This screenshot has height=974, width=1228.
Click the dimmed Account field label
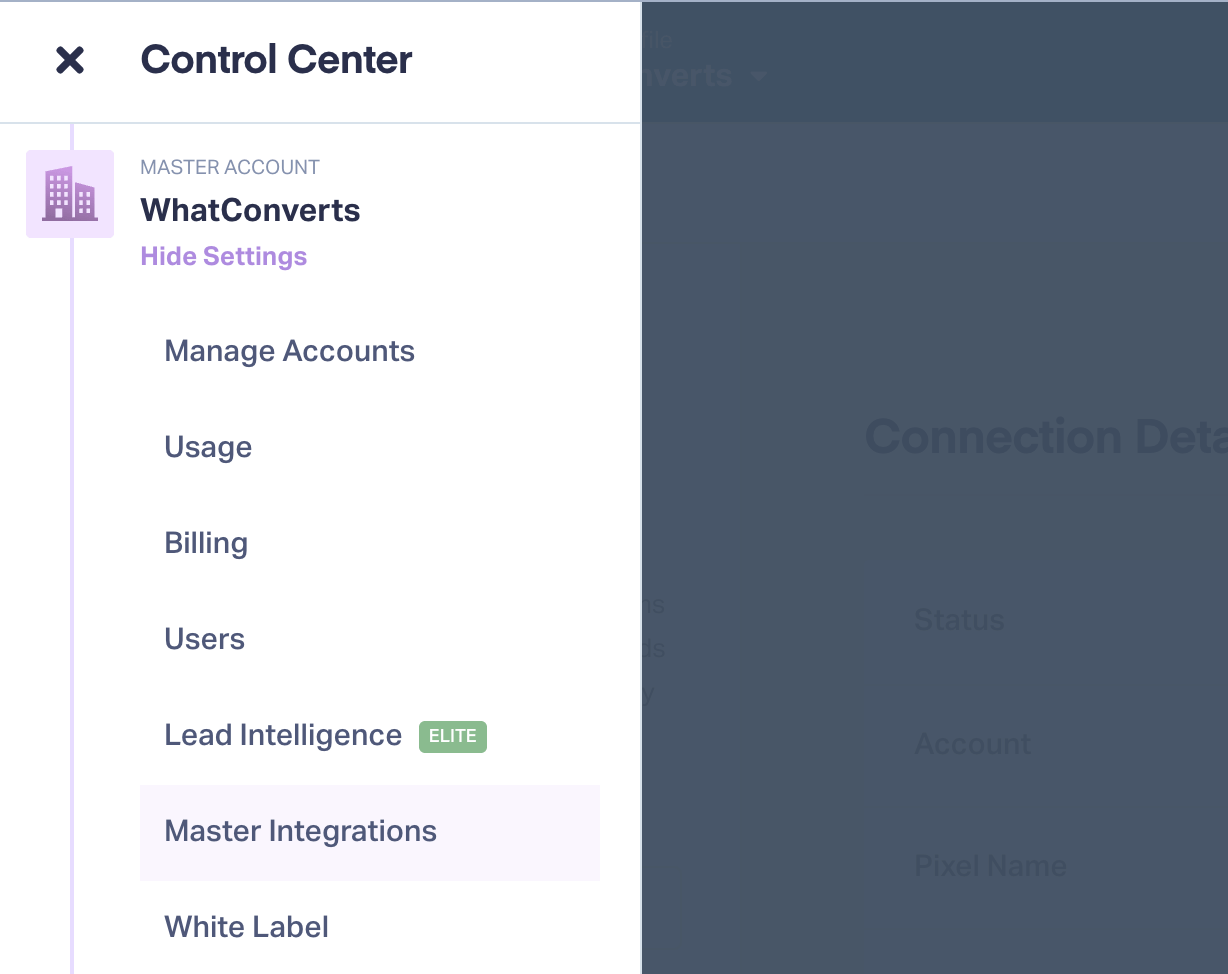tap(973, 744)
